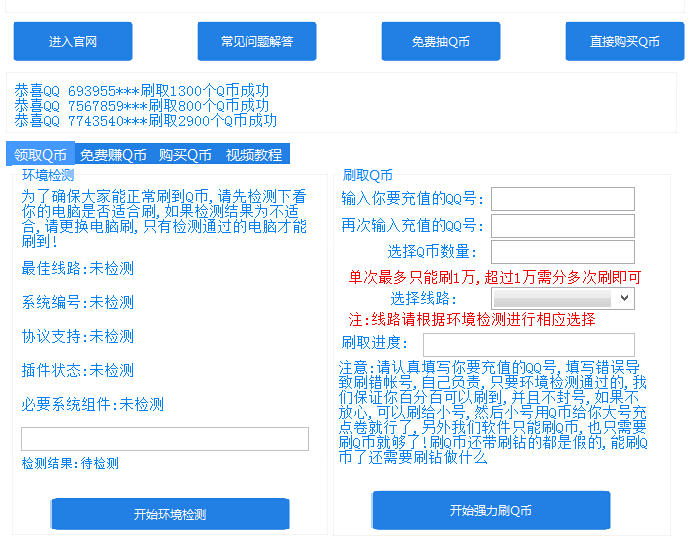Select 系统编号:未检测 status line
697x545 pixels.
point(78,303)
